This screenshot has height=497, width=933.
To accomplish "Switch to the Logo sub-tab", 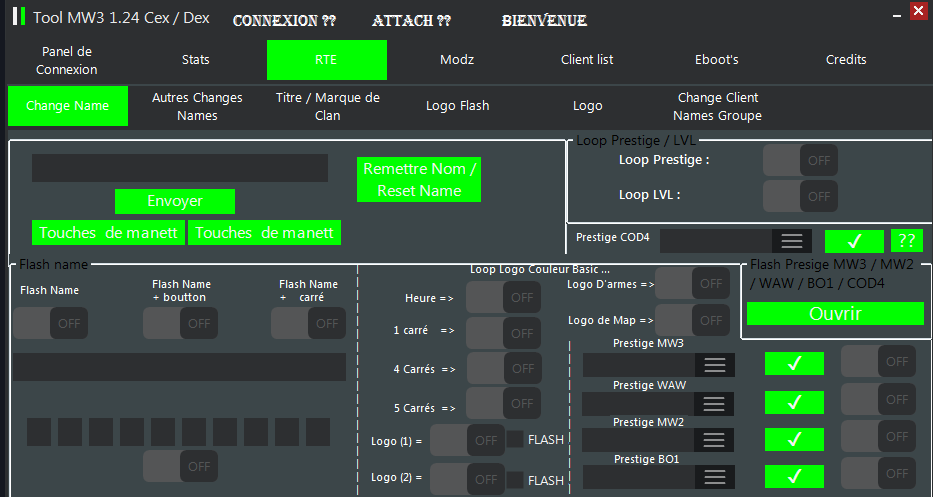I will [588, 106].
